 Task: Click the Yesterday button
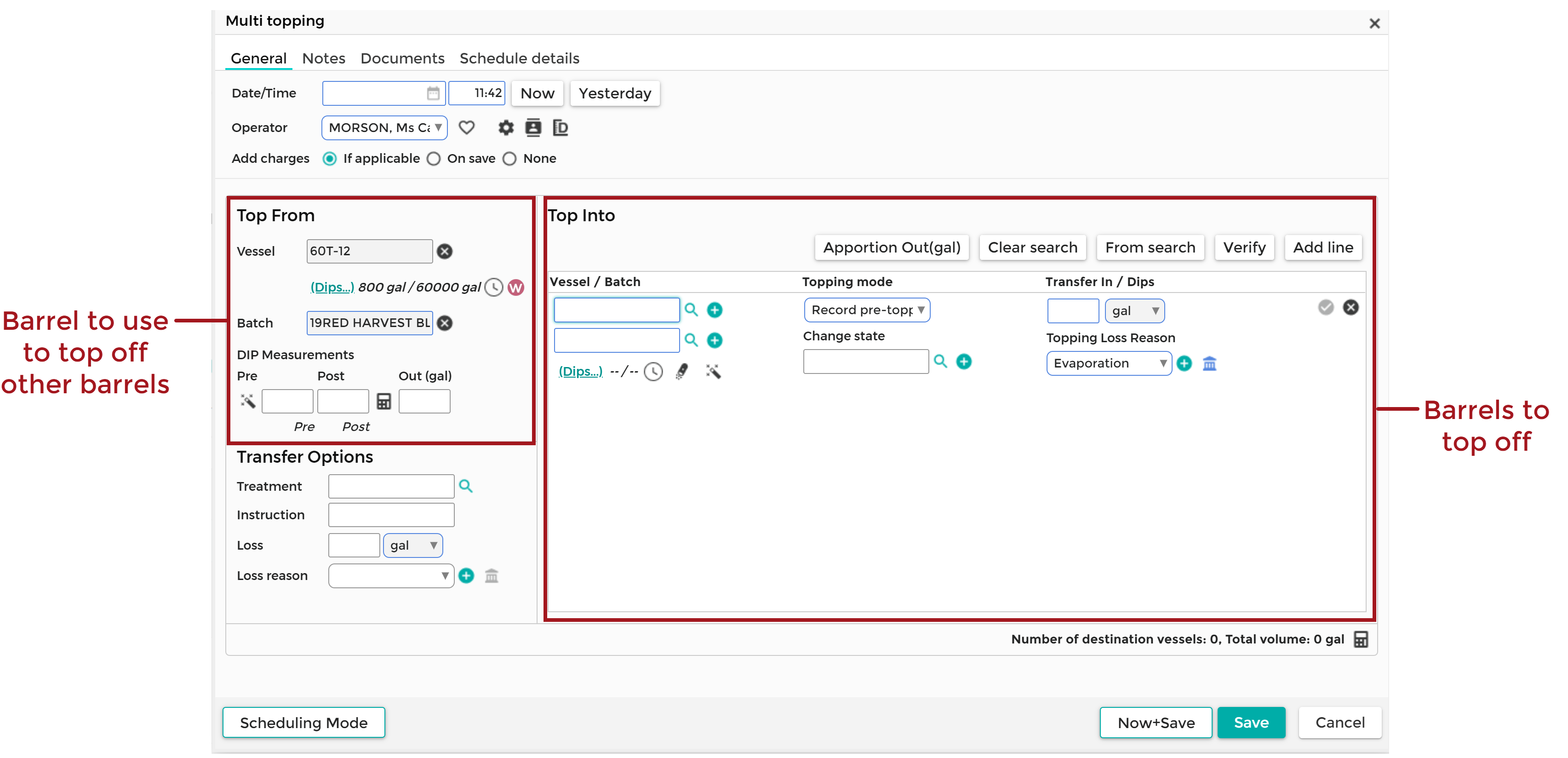point(615,93)
